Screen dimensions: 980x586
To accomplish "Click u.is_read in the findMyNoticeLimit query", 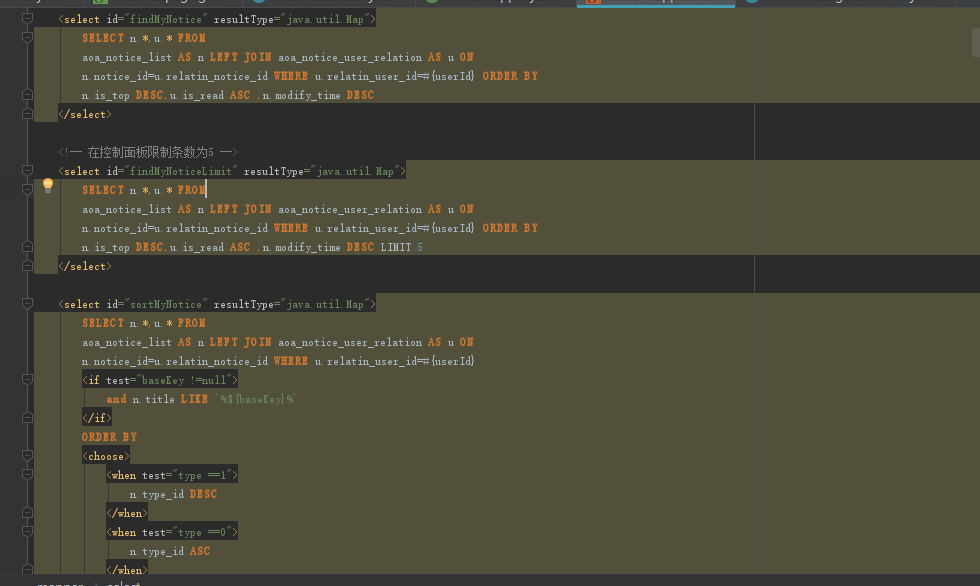I will click(196, 247).
